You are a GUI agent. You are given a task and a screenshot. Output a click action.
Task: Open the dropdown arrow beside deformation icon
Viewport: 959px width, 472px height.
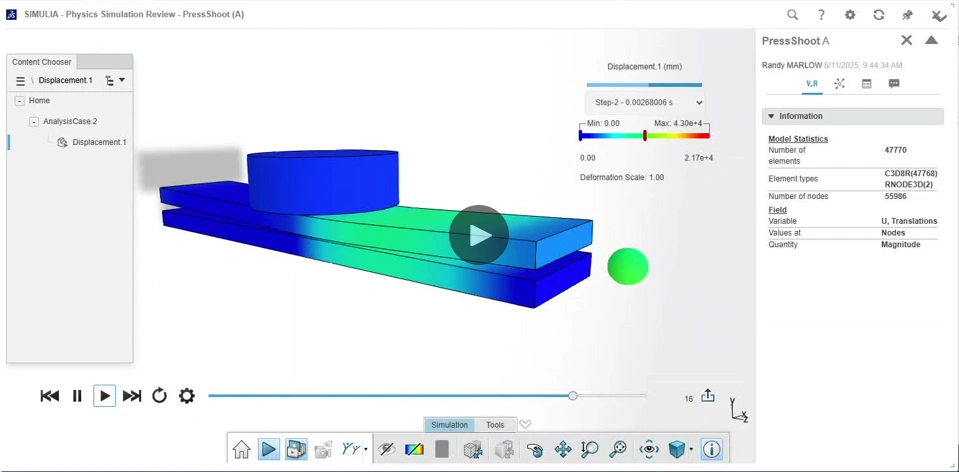point(366,450)
